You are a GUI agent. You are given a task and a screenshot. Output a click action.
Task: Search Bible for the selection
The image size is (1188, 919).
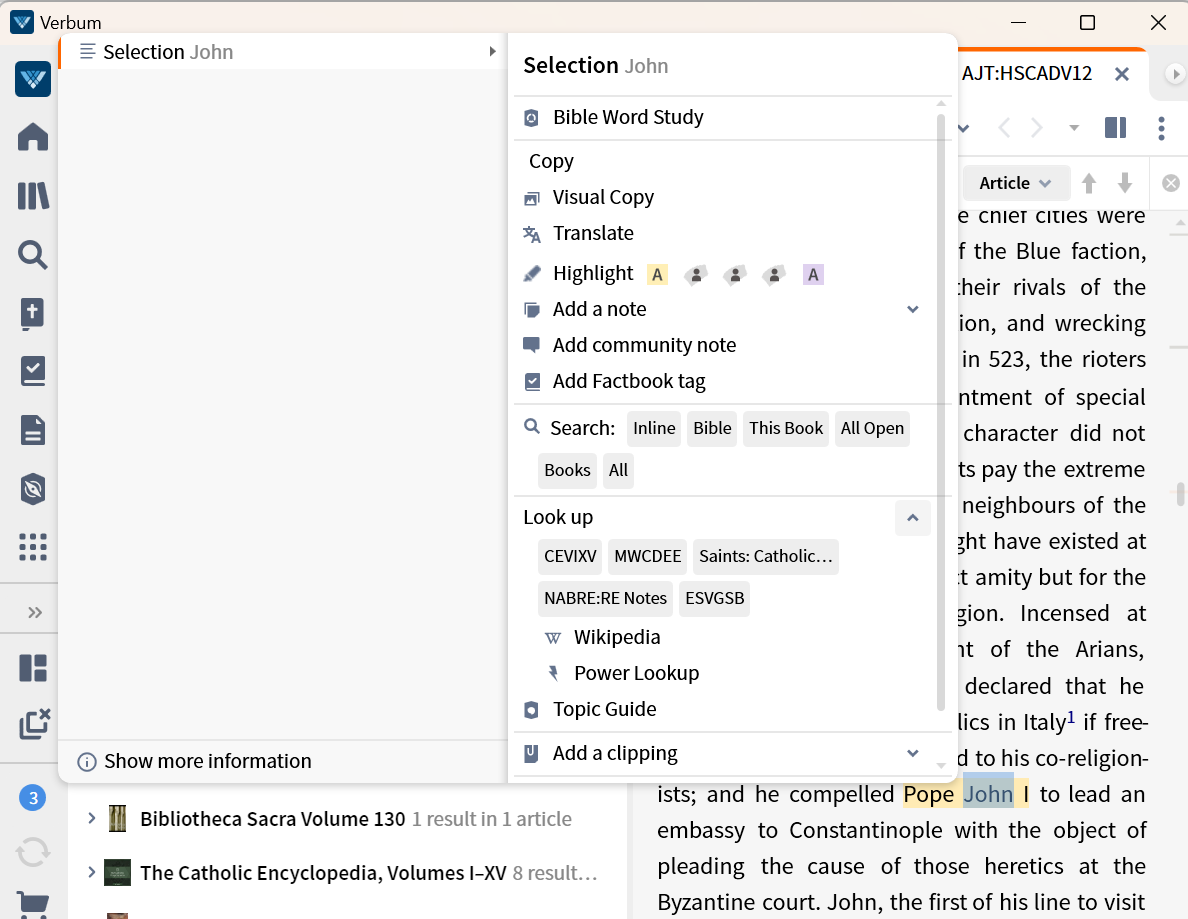712,429
